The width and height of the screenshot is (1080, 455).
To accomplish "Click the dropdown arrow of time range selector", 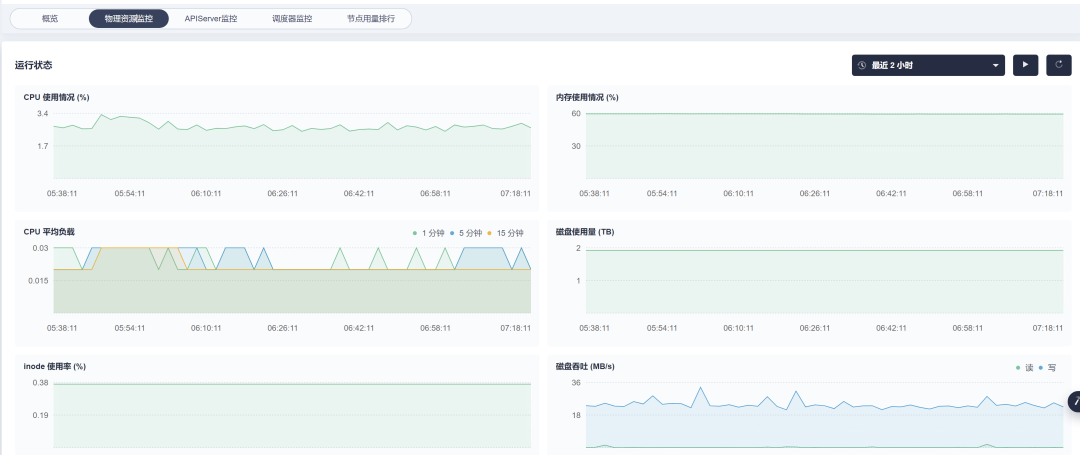I will click(x=995, y=65).
